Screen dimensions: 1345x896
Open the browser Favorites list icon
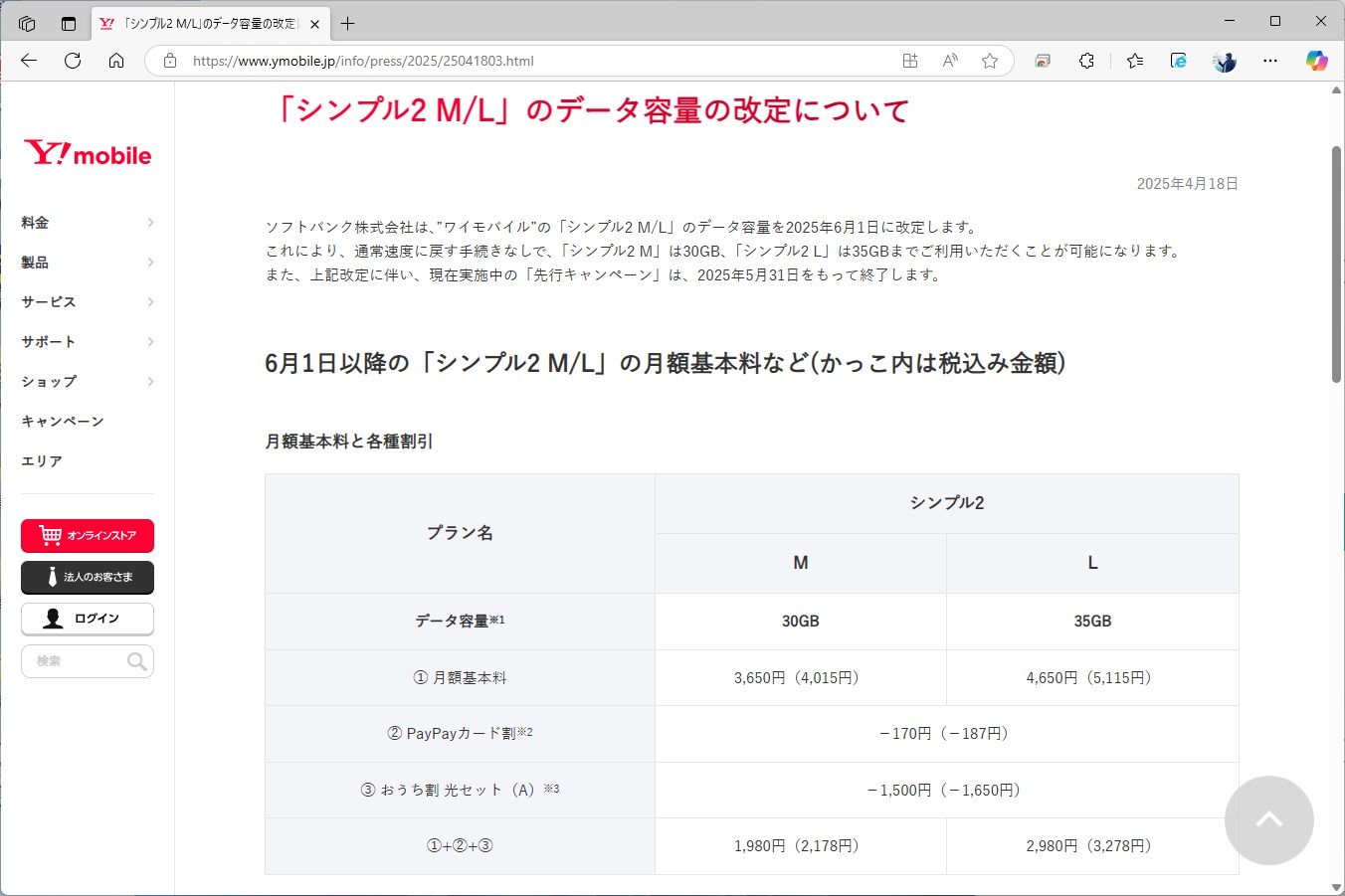click(1134, 60)
